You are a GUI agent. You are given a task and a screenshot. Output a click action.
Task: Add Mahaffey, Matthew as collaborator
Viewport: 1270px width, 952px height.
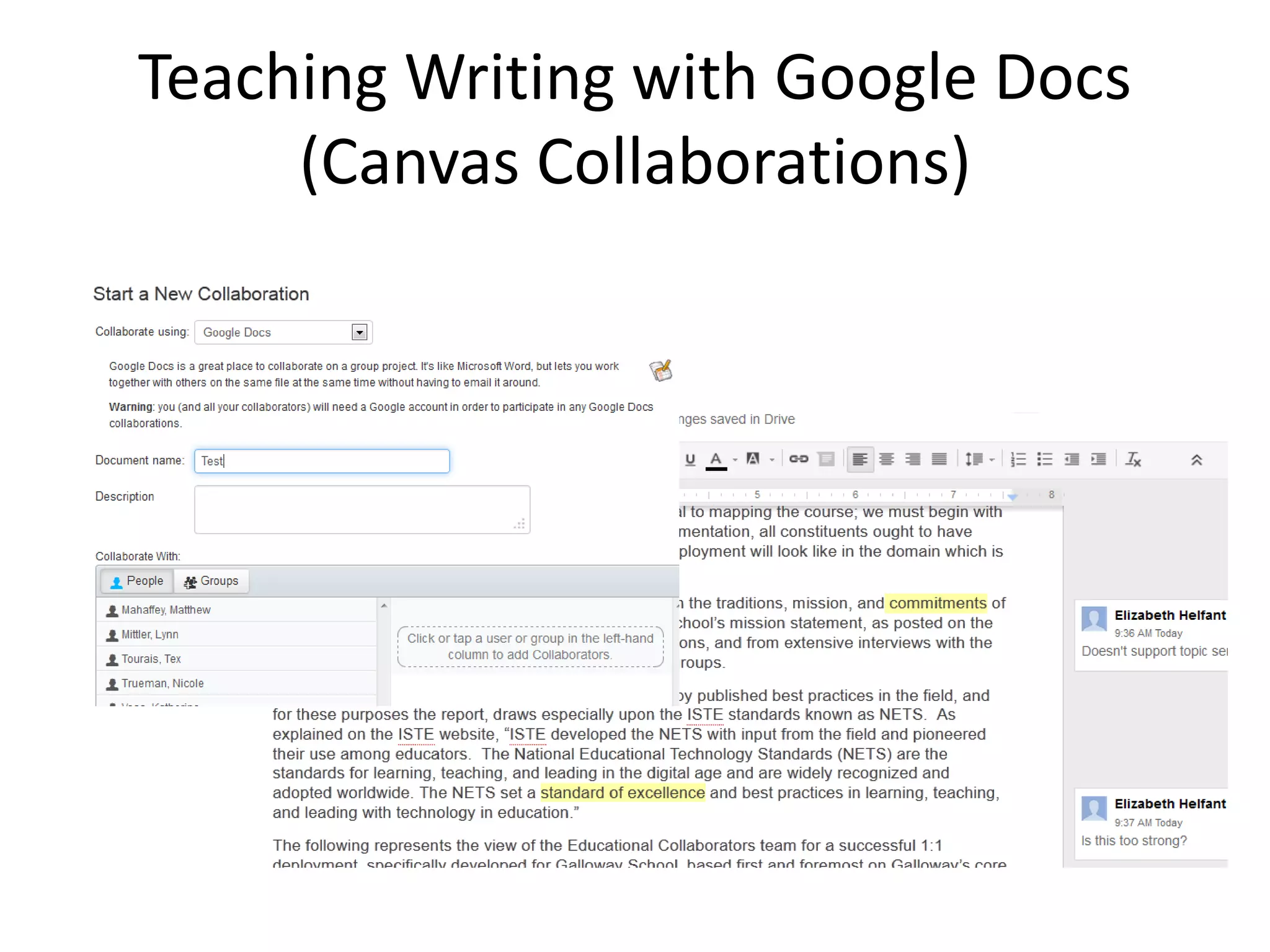click(237, 610)
